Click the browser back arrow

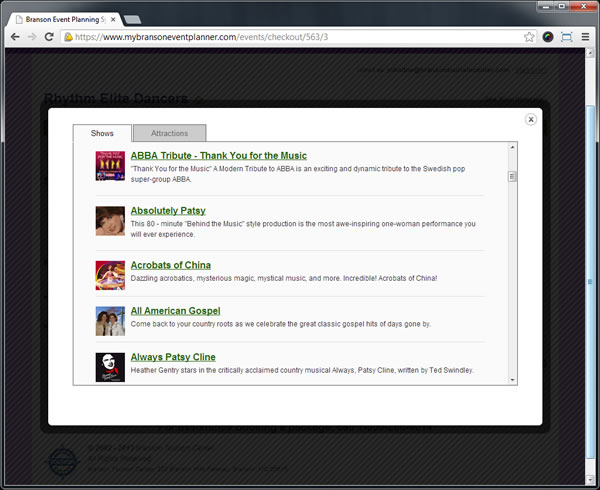[15, 37]
